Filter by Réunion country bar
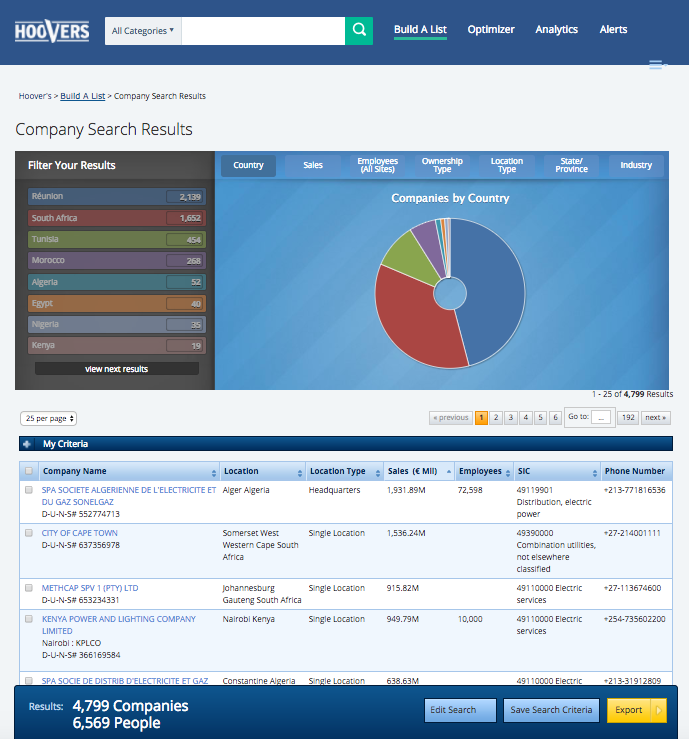Viewport: 689px width, 739px height. [116, 197]
